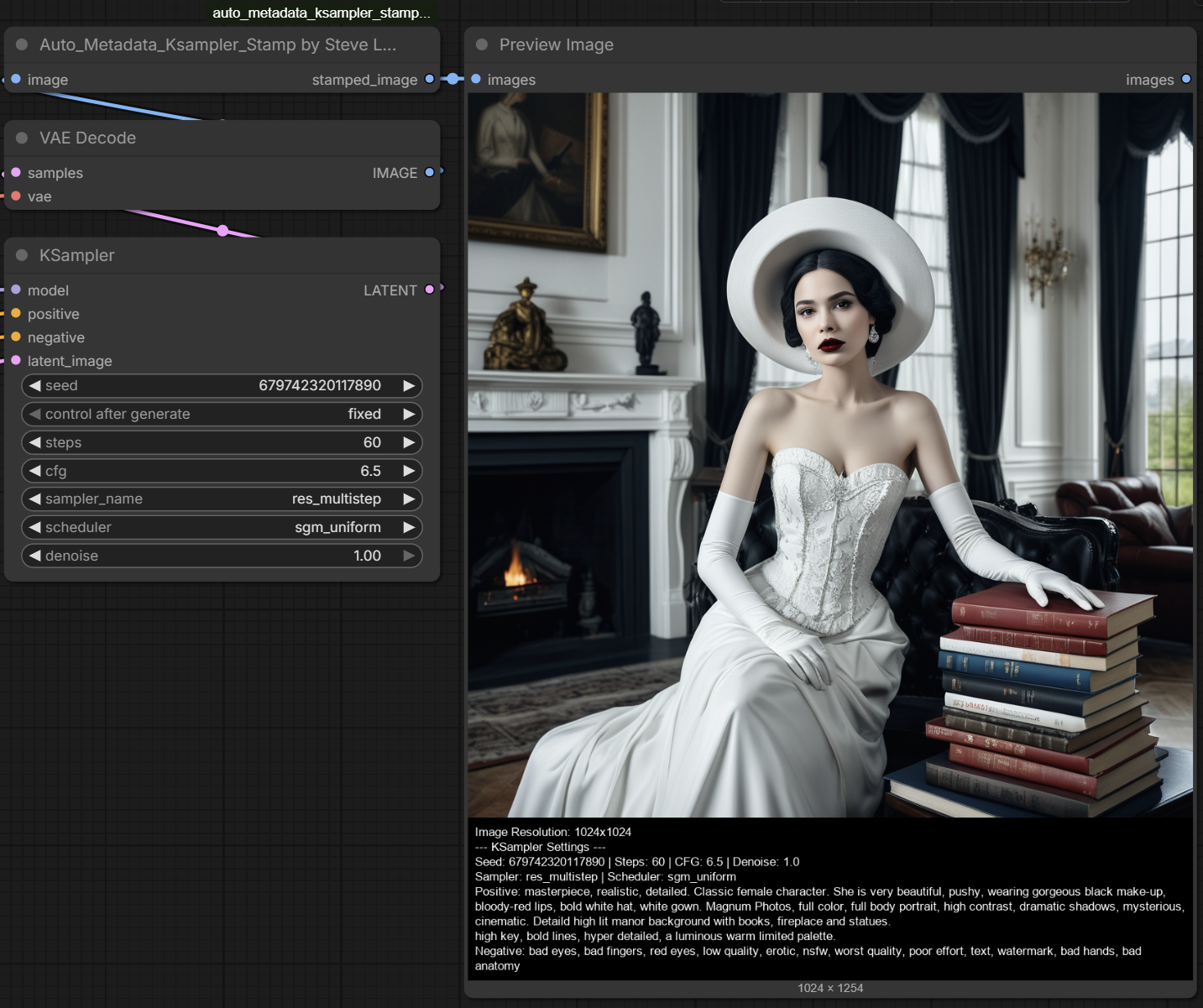Screen dimensions: 1203x1008
Task: Click the samples input connector on VAE Decode
Action: point(16,172)
